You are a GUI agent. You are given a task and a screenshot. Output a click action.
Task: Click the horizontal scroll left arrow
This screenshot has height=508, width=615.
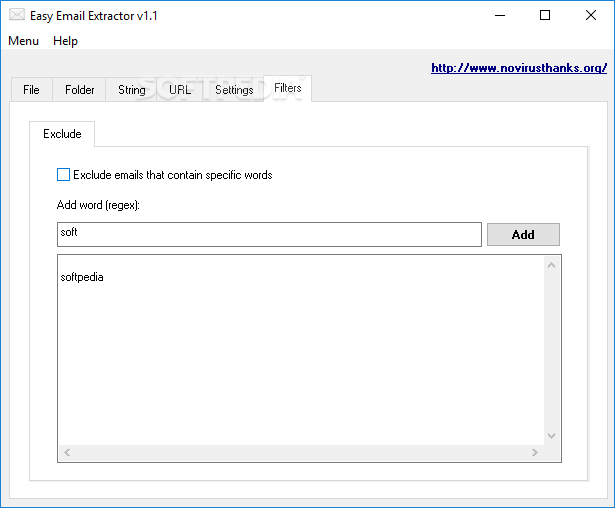pyautogui.click(x=67, y=452)
